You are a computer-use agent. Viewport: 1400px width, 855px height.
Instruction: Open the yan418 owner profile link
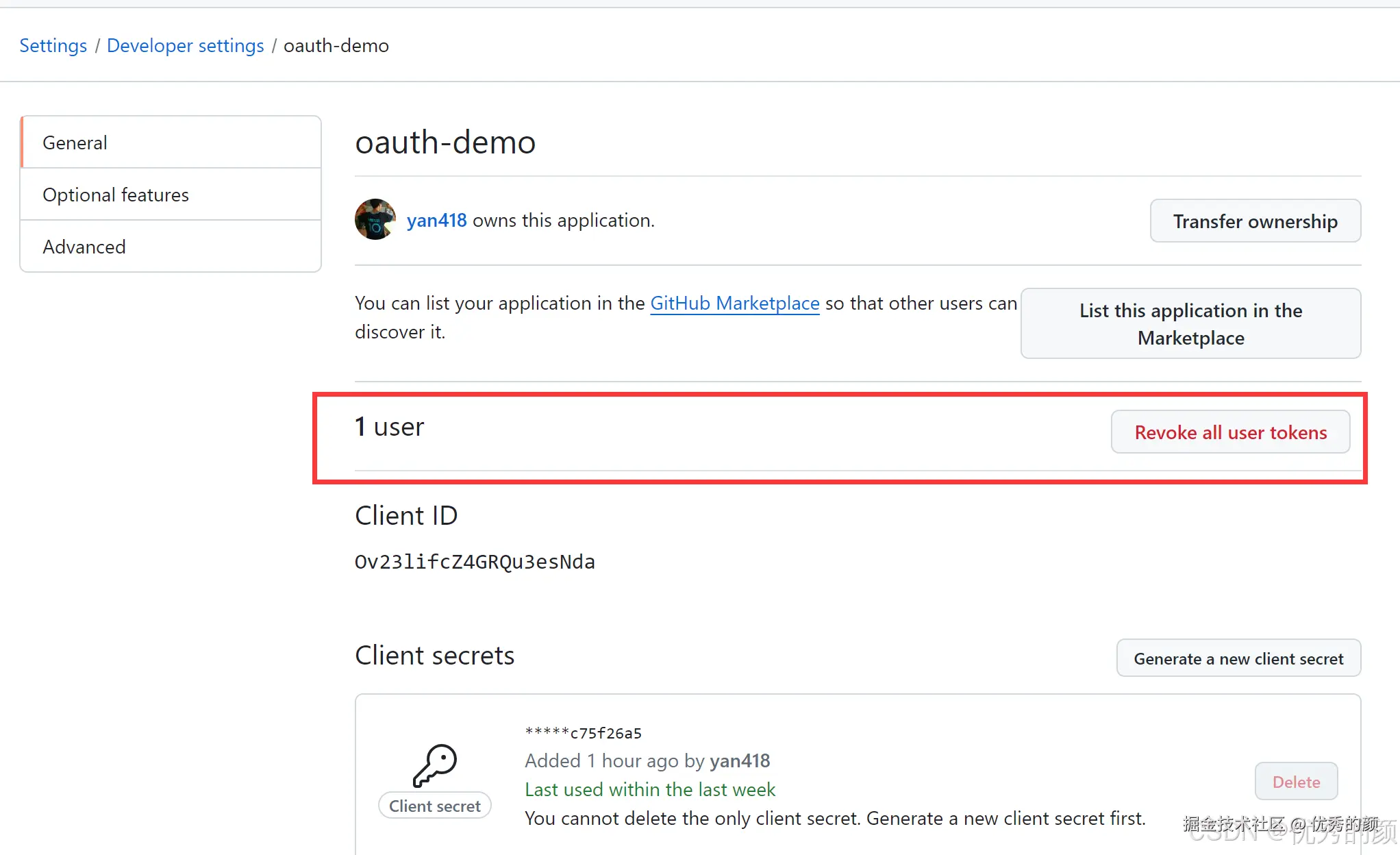coord(436,220)
